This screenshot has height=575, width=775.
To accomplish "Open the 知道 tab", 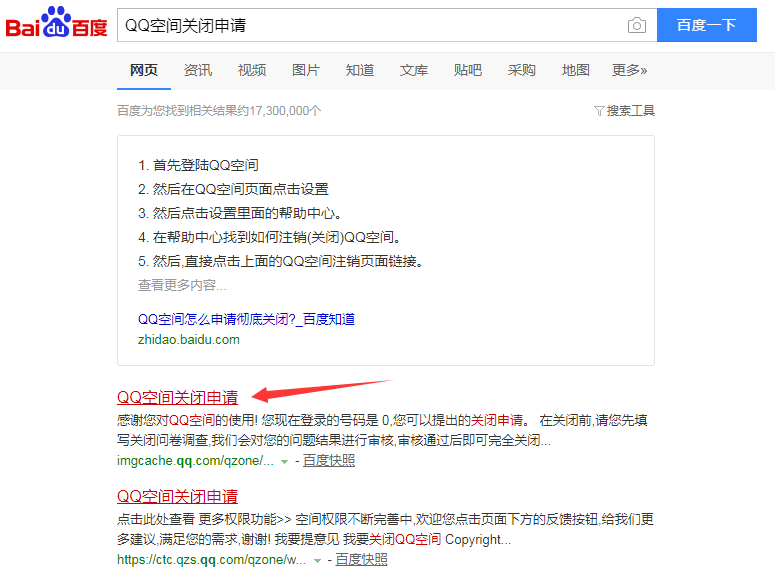I will pyautogui.click(x=360, y=70).
